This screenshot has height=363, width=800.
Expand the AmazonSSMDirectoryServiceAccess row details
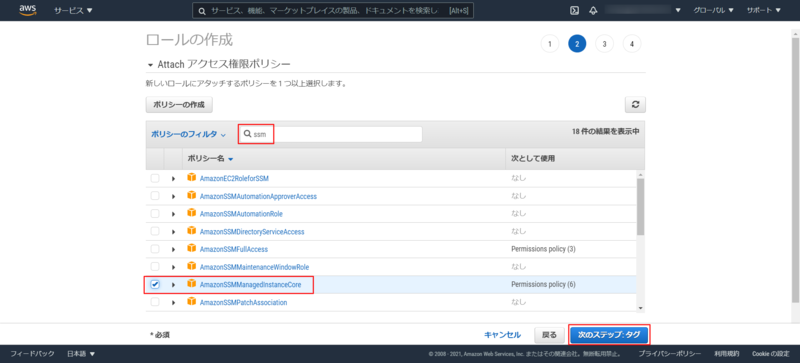[x=173, y=232]
